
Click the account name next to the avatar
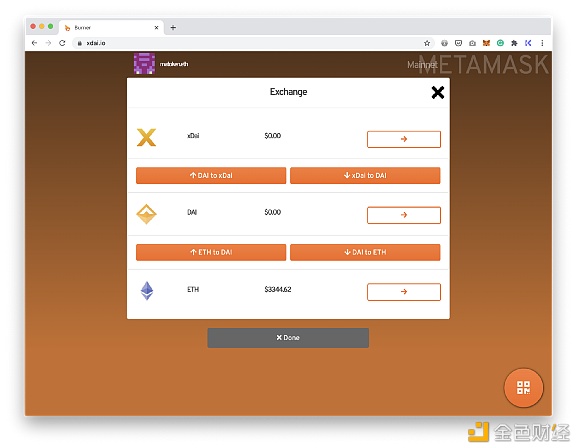click(x=174, y=64)
